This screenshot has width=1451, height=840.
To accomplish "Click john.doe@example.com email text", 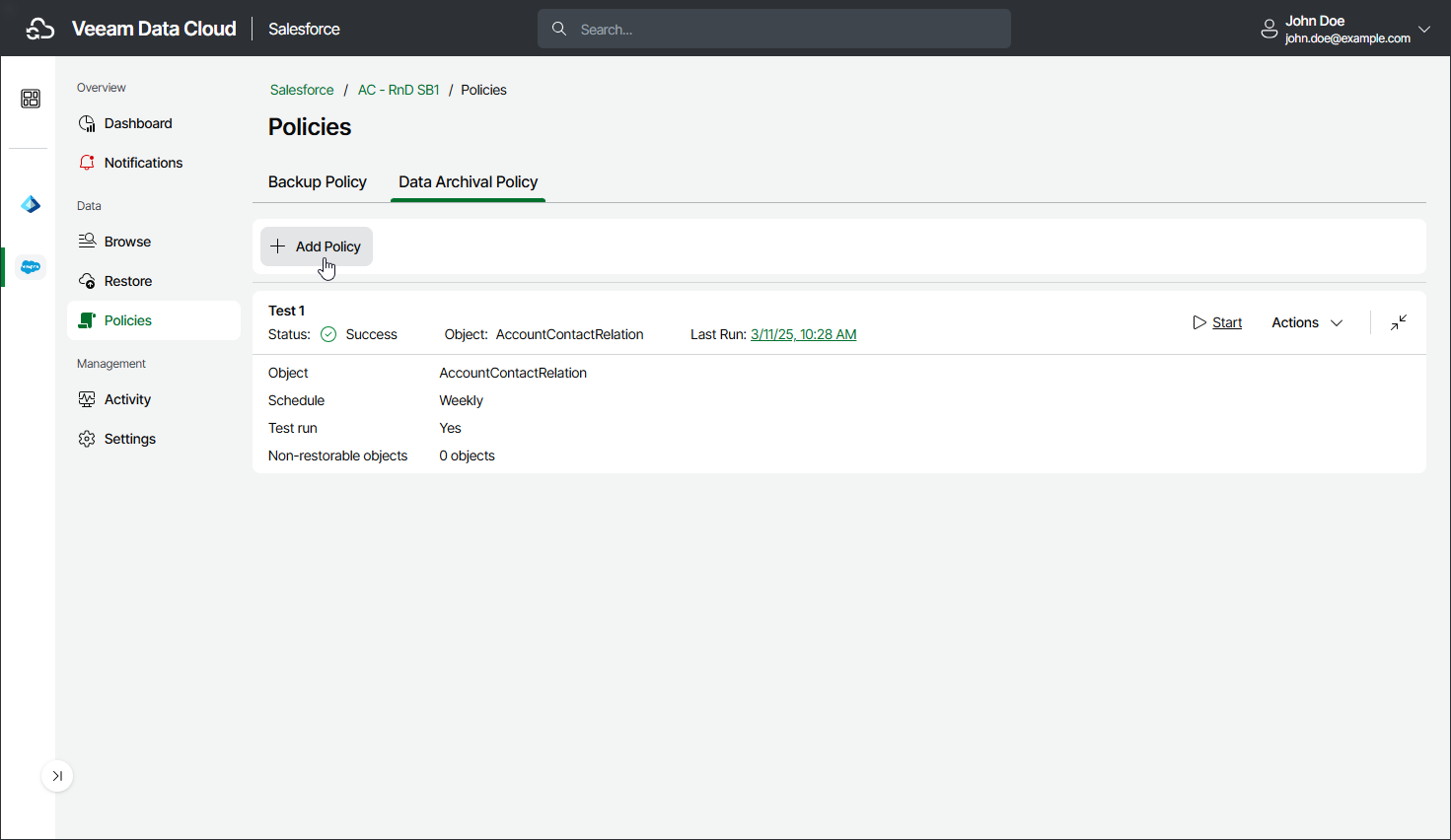I will 1347,38.
